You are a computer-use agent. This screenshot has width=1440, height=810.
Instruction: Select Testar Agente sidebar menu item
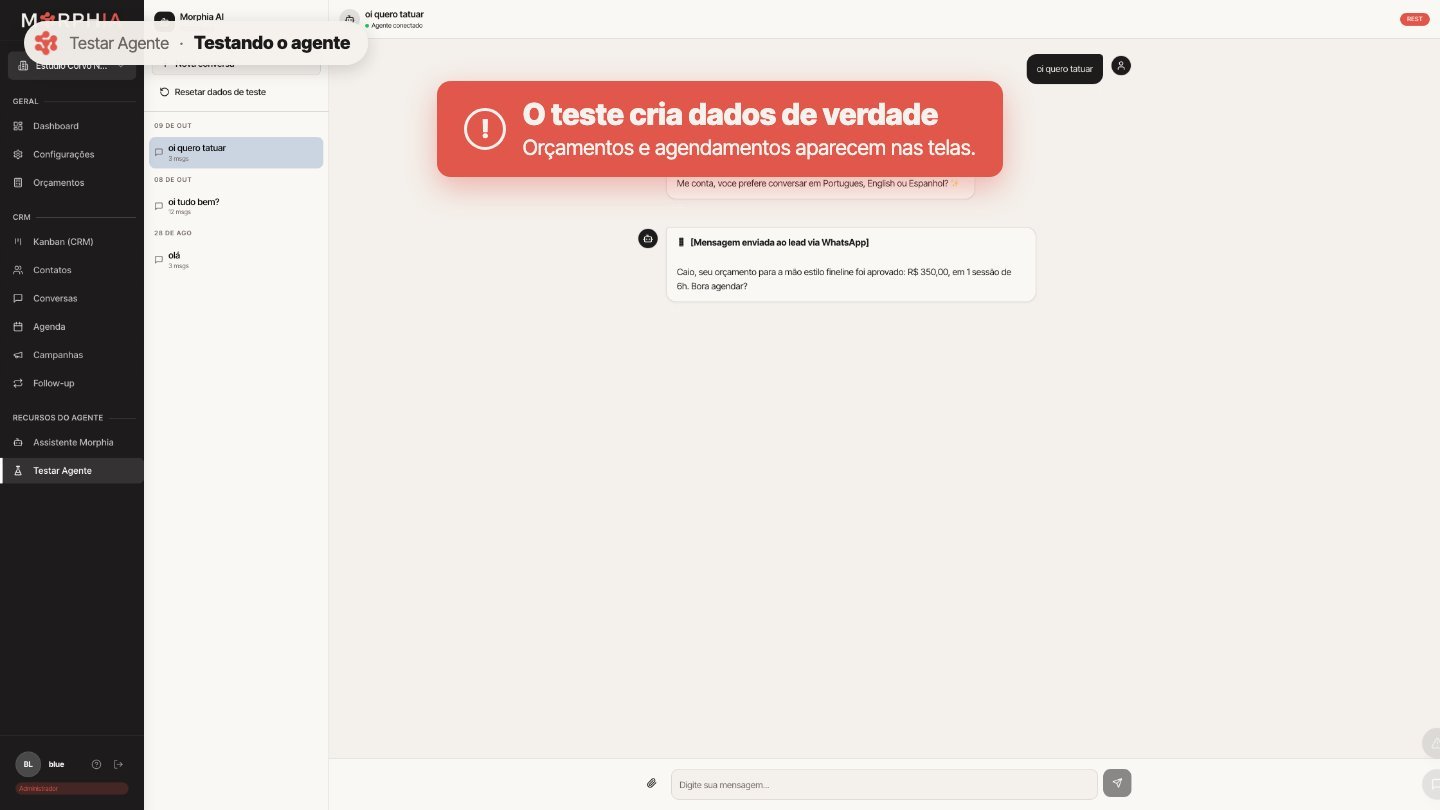72,471
